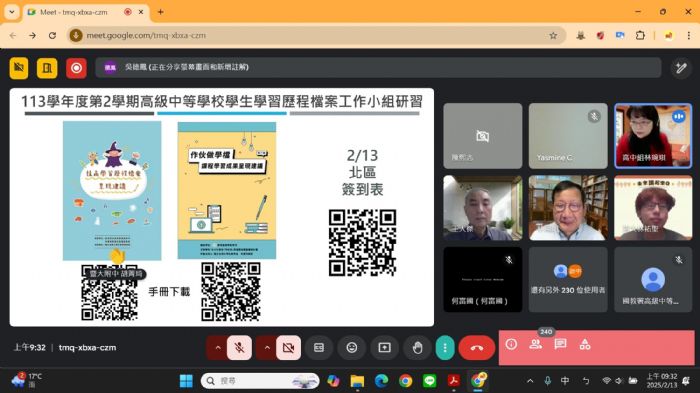
Task: Select the Yasmine C participant tile
Action: tap(568, 136)
